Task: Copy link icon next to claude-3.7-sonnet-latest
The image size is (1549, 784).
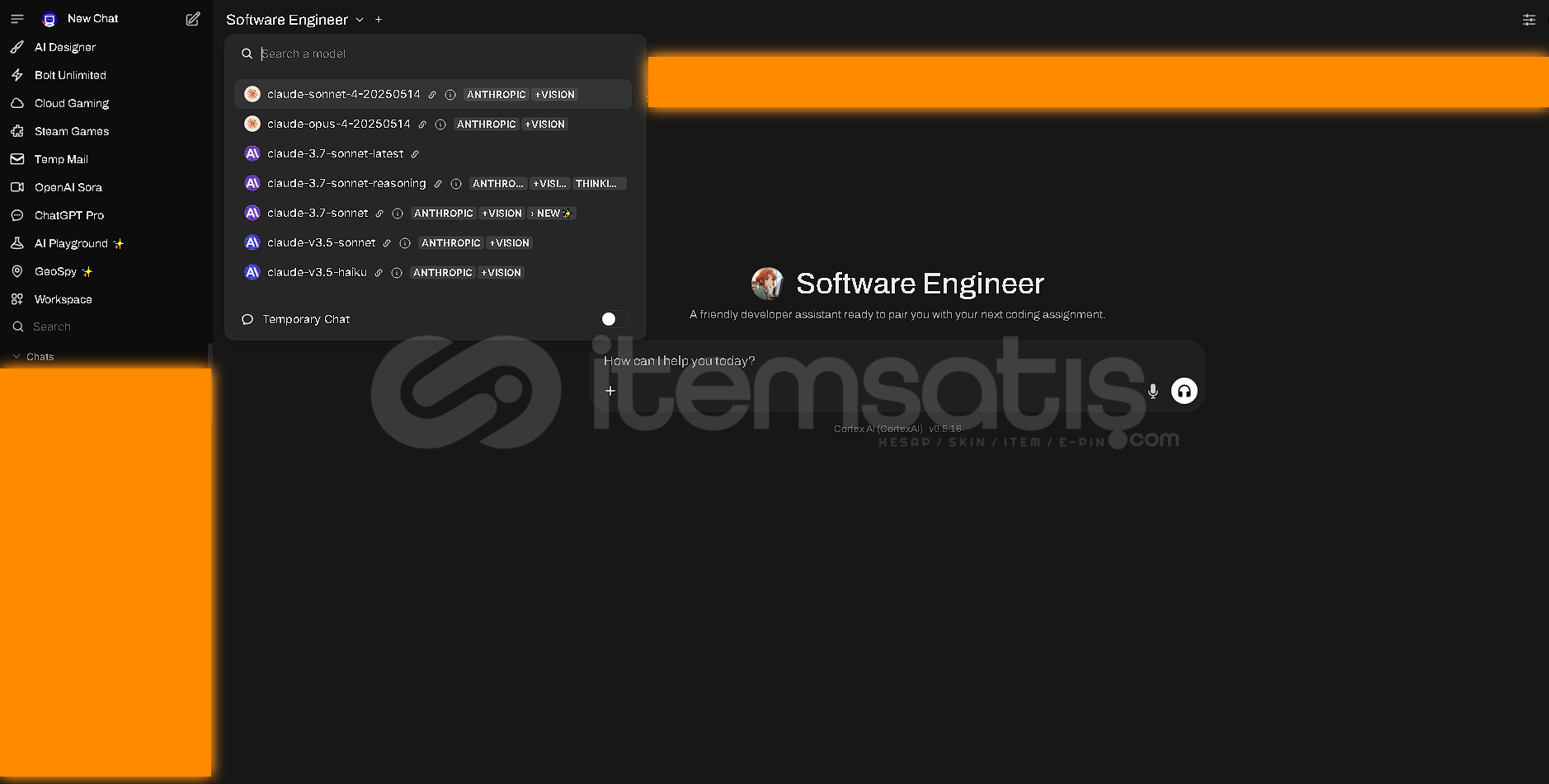Action: coord(415,154)
